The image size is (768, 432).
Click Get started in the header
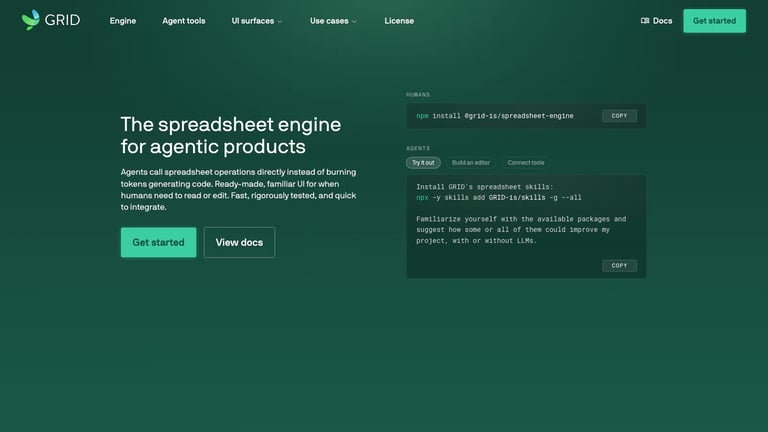[x=715, y=21]
